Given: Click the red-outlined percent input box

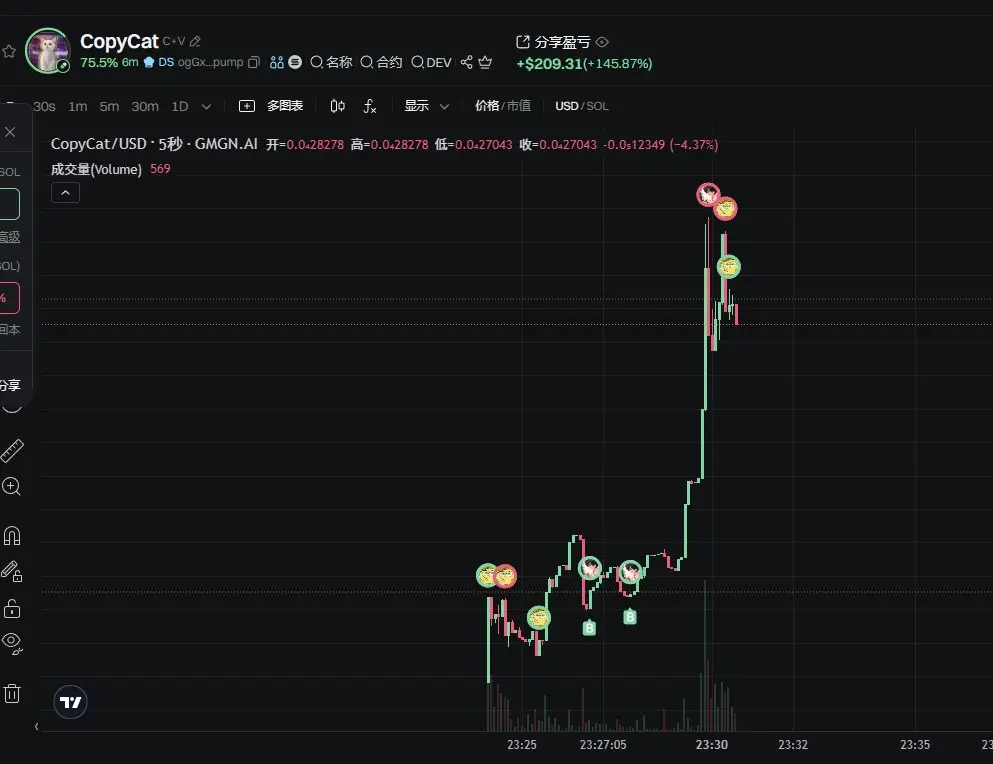Looking at the screenshot, I should [x=9, y=298].
